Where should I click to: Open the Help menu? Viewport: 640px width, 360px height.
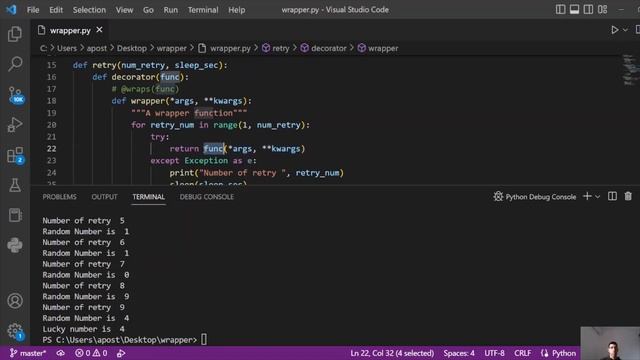[x=237, y=10]
